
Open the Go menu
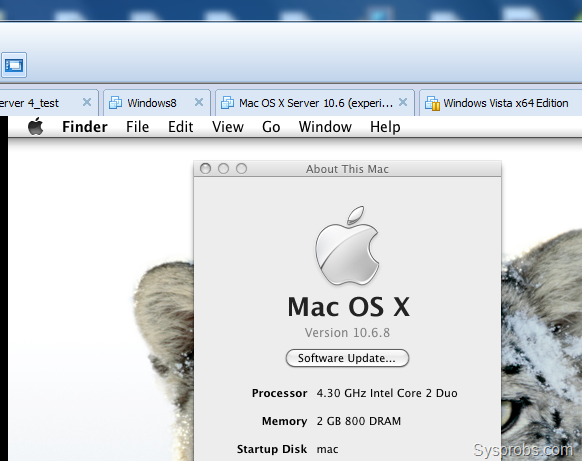[x=271, y=127]
